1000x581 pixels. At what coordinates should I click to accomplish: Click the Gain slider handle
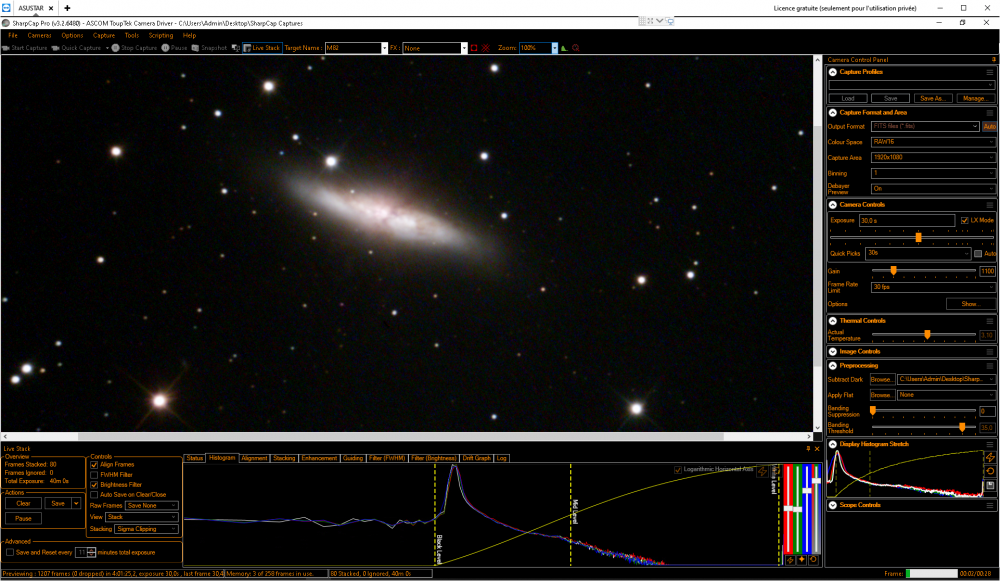pos(893,271)
